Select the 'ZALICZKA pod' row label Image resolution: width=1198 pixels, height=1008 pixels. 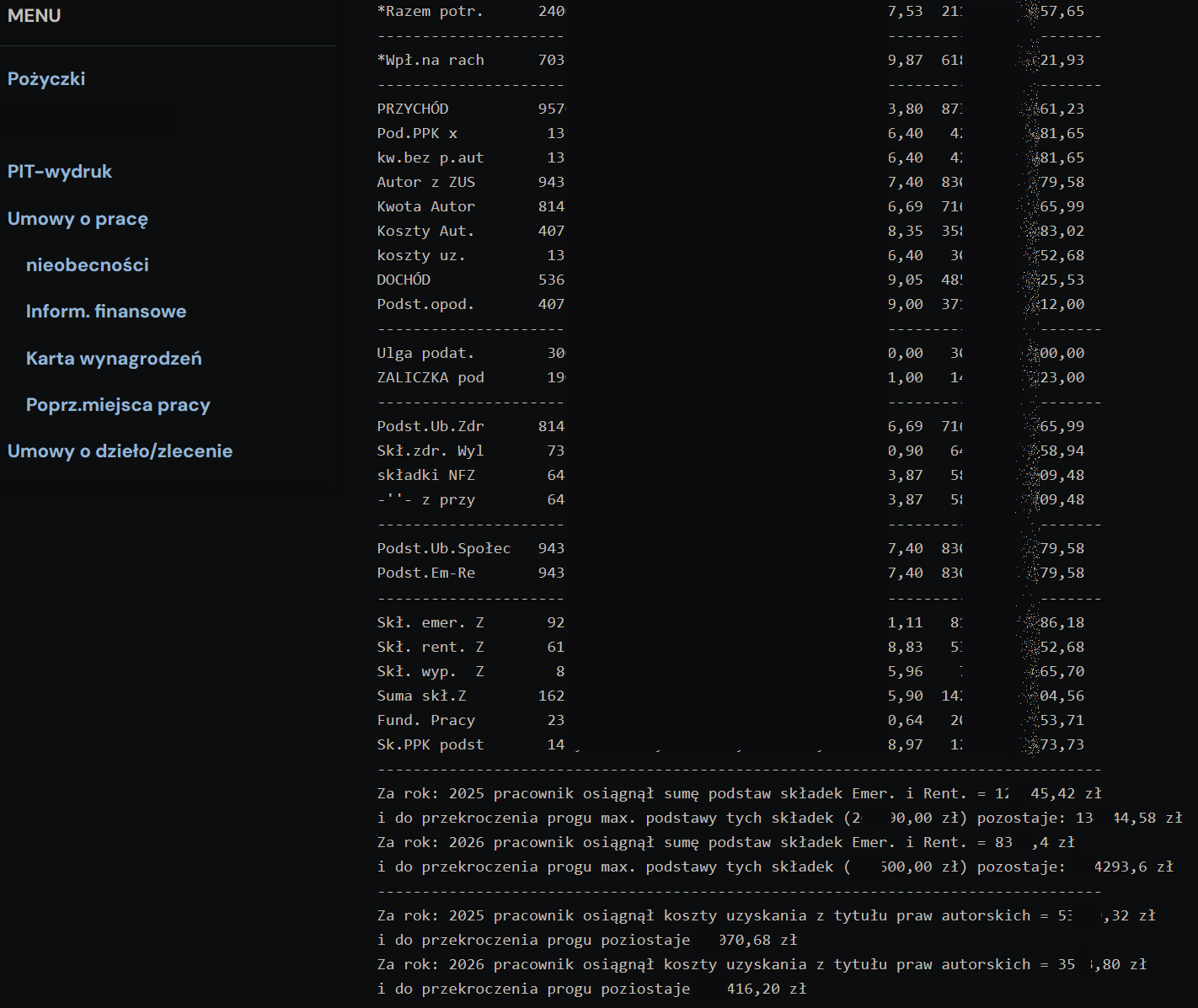pos(431,377)
